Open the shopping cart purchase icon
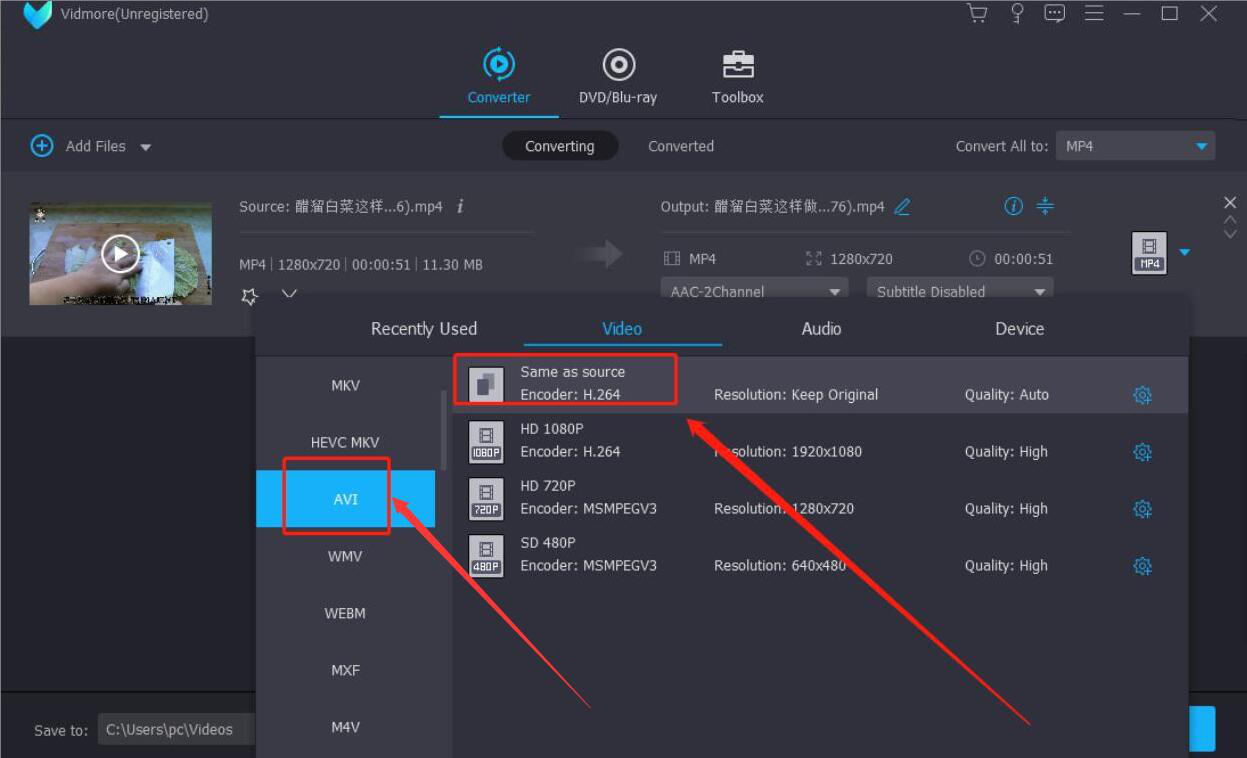This screenshot has width=1247, height=758. coord(977,13)
